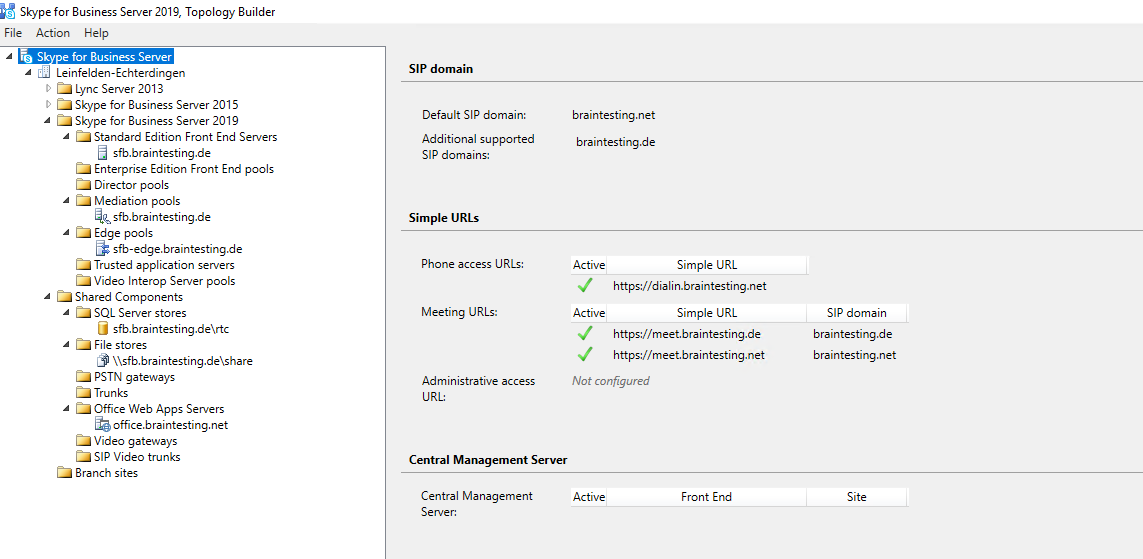Expand the Lync Server 2013 node
This screenshot has width=1143, height=559.
48,89
